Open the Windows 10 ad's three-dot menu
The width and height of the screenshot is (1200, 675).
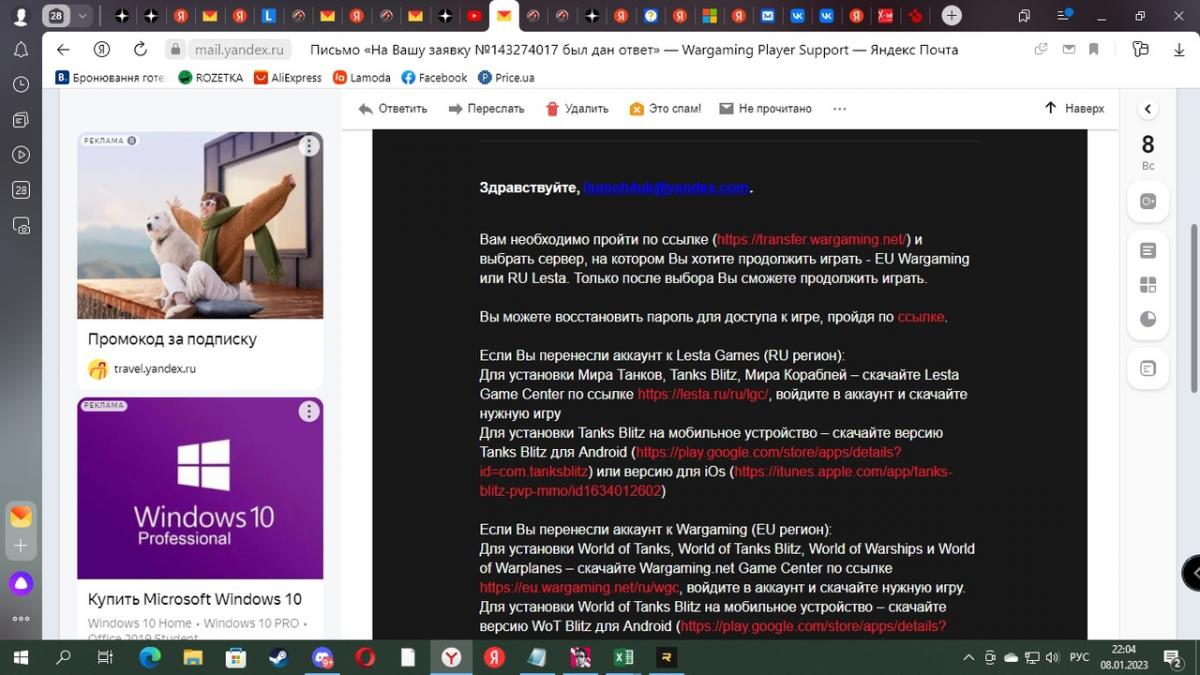309,411
